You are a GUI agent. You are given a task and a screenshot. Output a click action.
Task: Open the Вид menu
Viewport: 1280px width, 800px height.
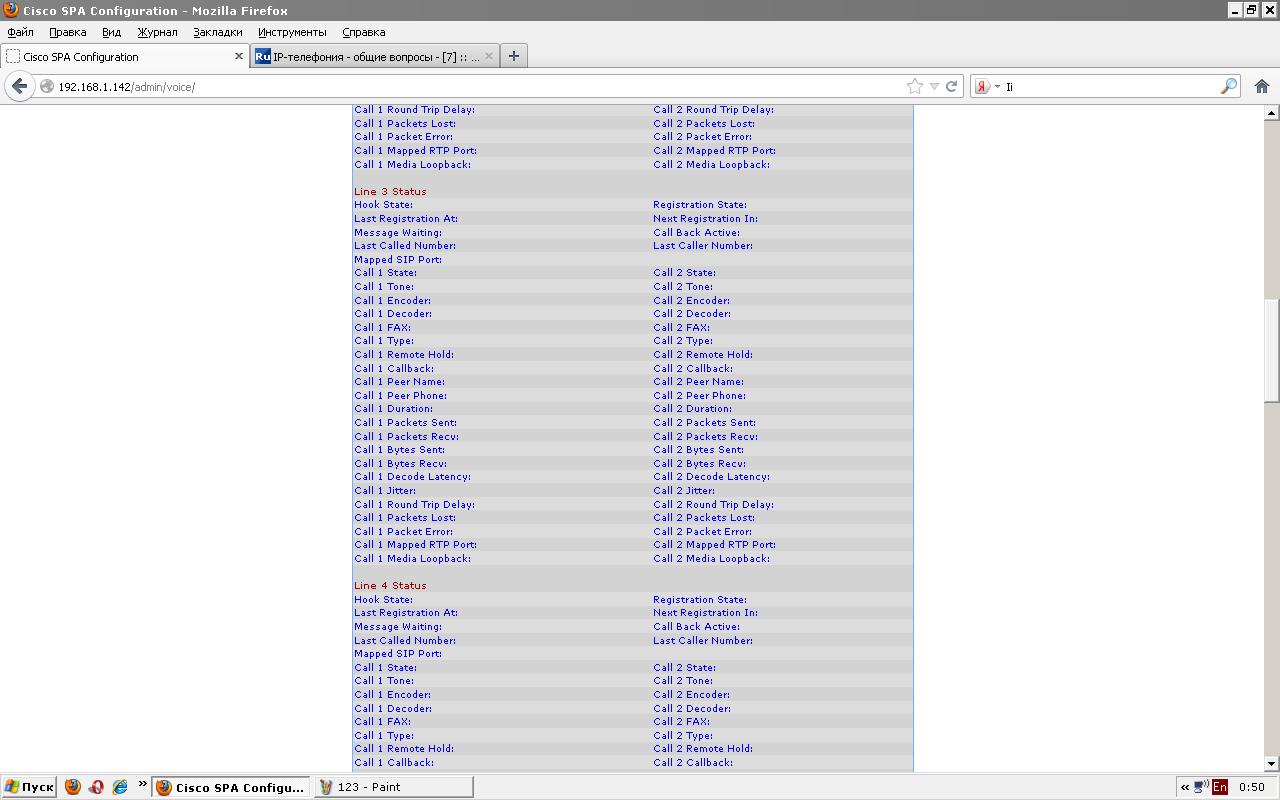[x=111, y=32]
